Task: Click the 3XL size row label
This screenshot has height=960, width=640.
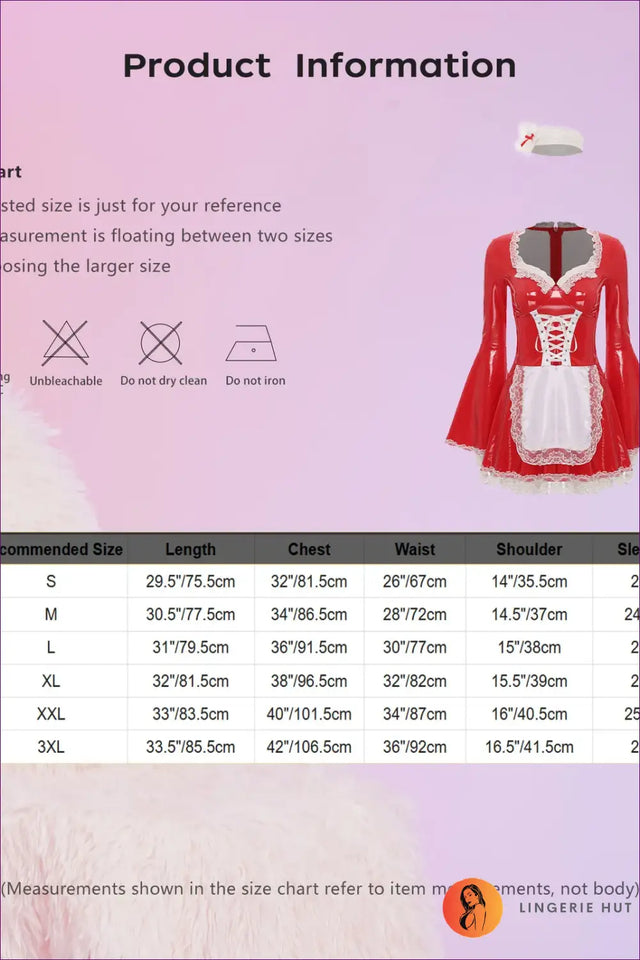Action: tap(51, 747)
